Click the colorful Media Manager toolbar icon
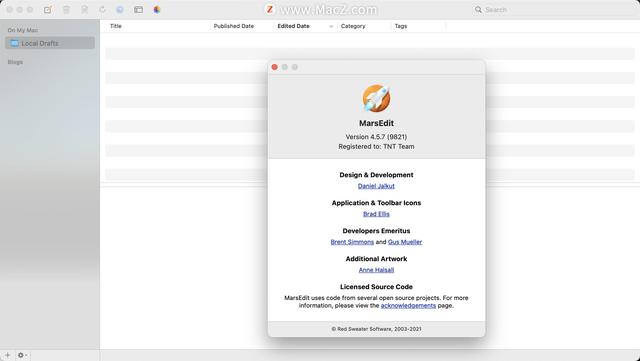 coord(157,9)
